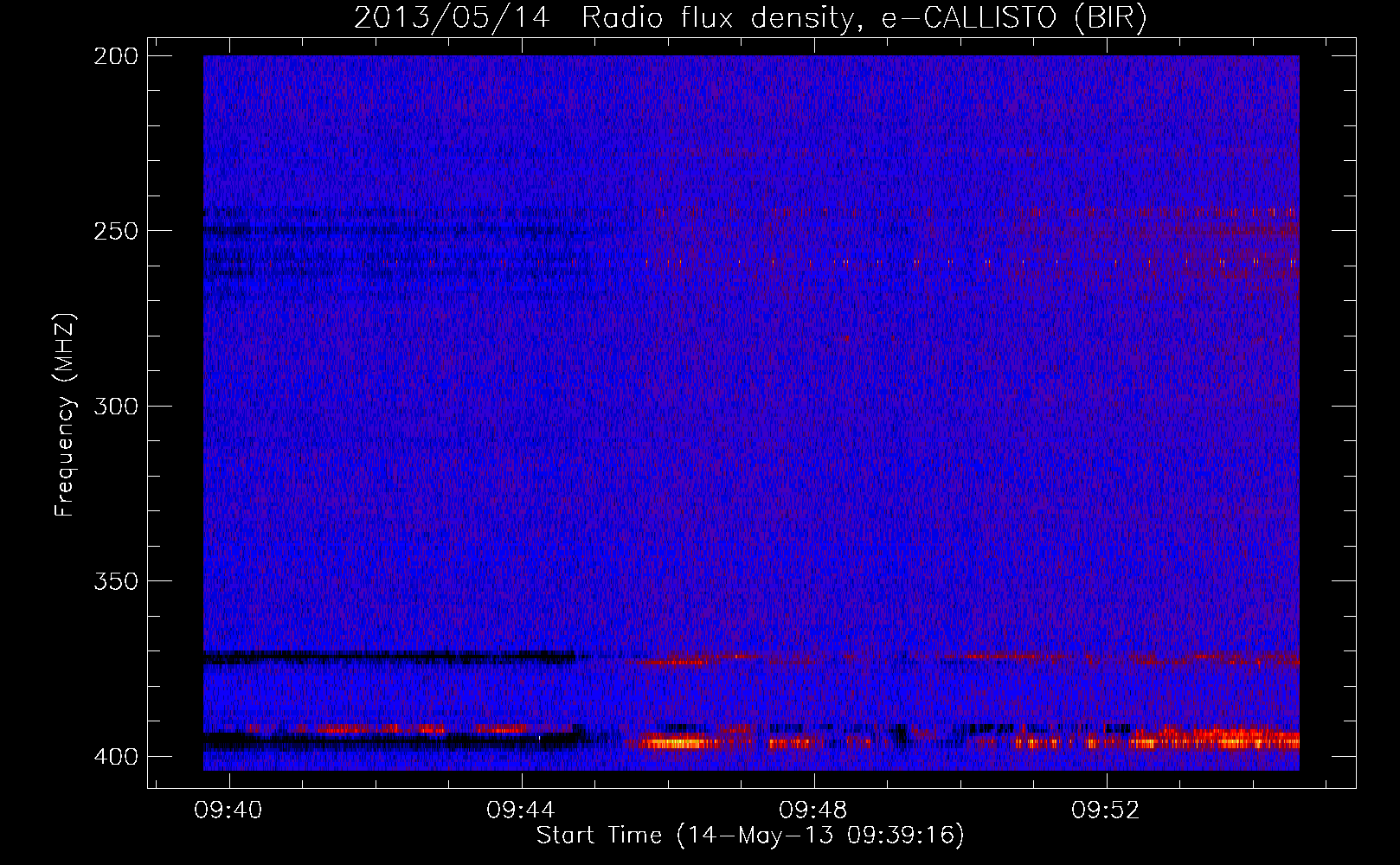
Task: Click the 09:48 time tick label
Action: coord(813,811)
